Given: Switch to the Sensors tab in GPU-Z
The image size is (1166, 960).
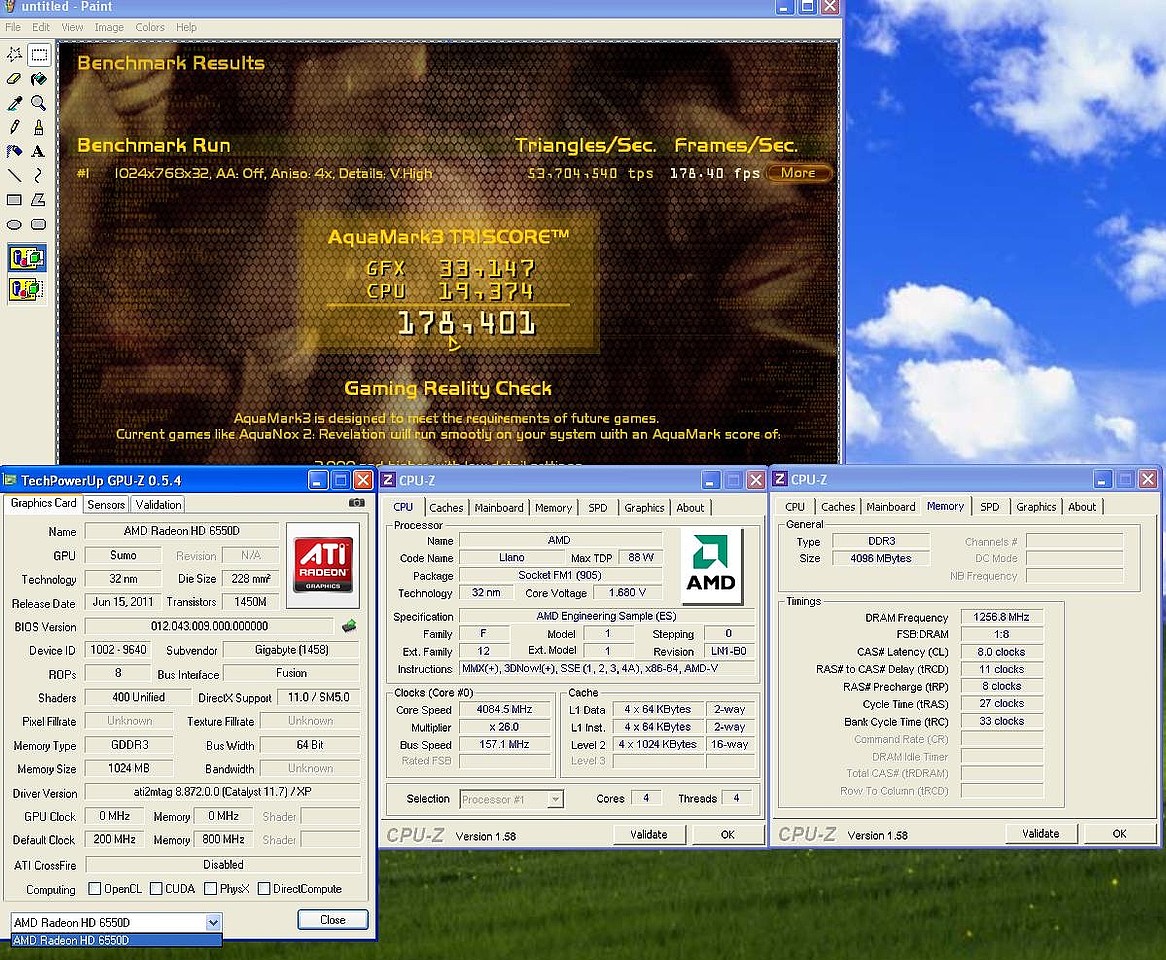Looking at the screenshot, I should point(106,504).
